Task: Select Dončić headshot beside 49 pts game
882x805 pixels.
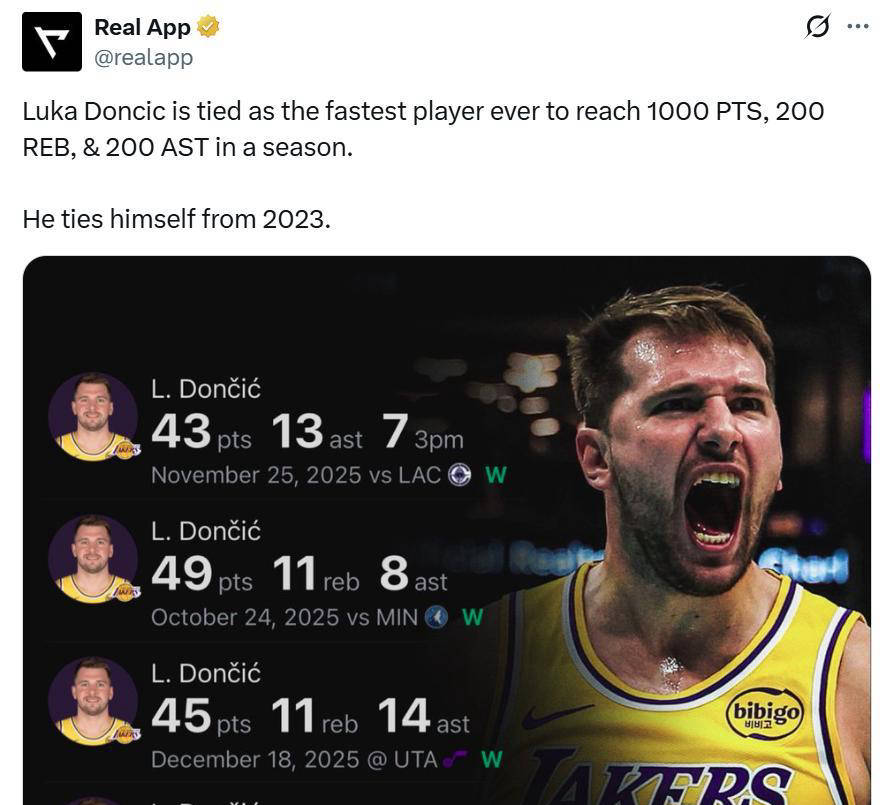Action: (x=93, y=559)
